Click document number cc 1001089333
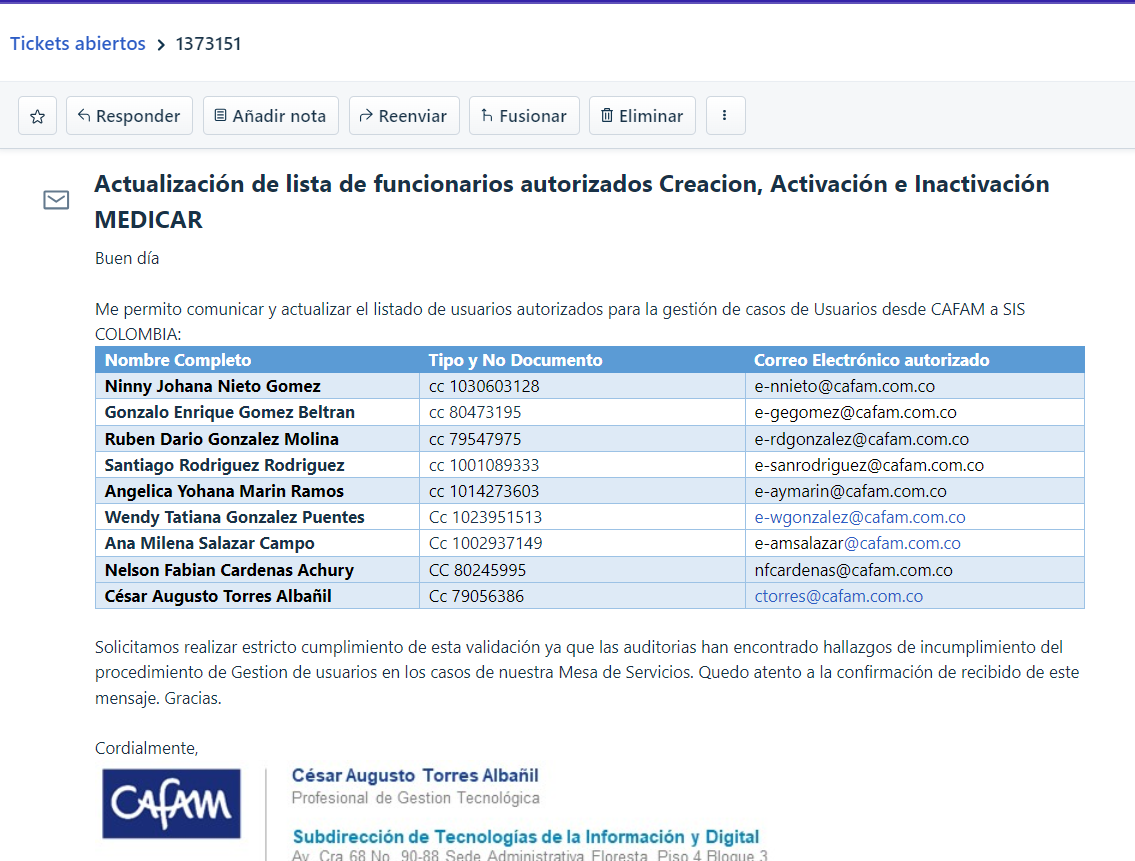This screenshot has width=1135, height=861. (x=484, y=465)
